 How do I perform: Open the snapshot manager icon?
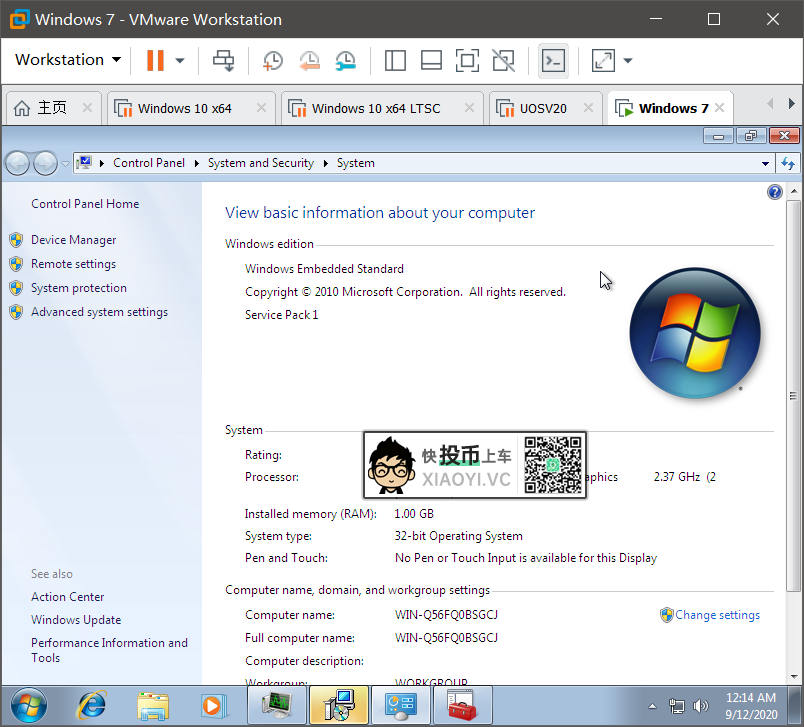coord(345,60)
